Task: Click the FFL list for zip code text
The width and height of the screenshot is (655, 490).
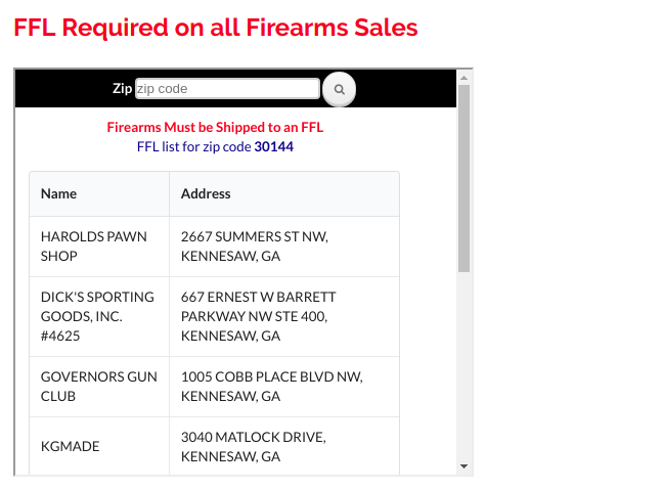Action: 194,147
